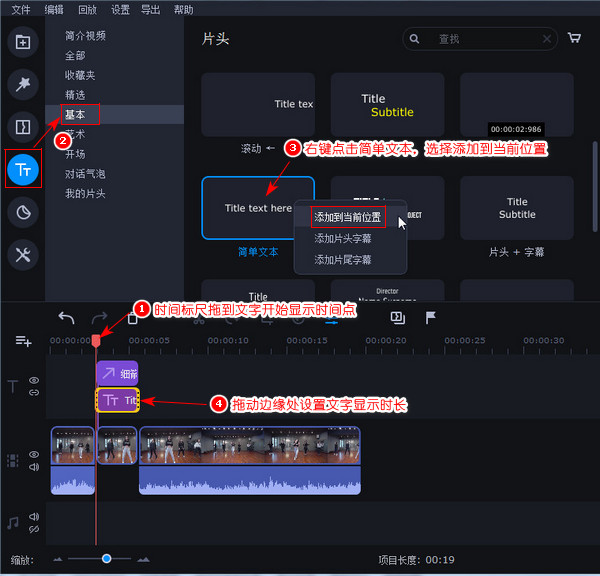Click the shopping cart store icon
The height and width of the screenshot is (576, 600).
coord(574,38)
